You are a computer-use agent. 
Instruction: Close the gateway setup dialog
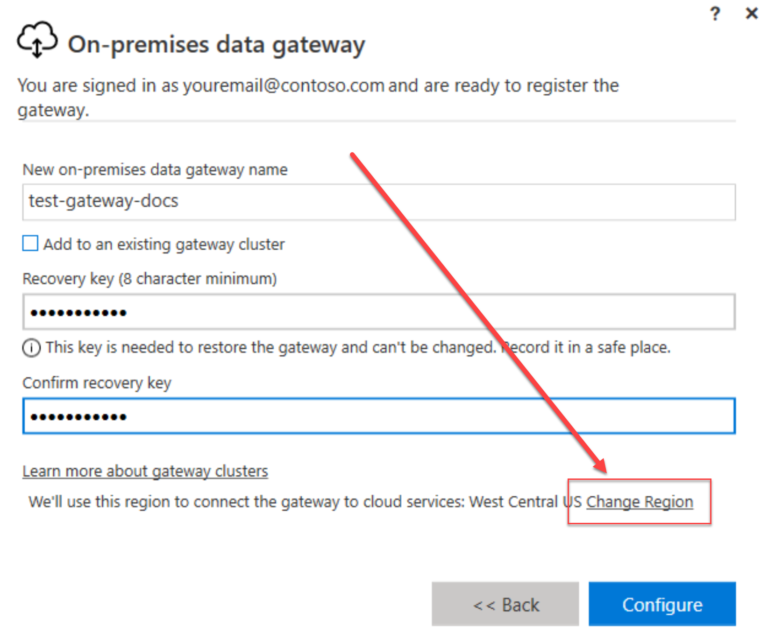pyautogui.click(x=752, y=14)
